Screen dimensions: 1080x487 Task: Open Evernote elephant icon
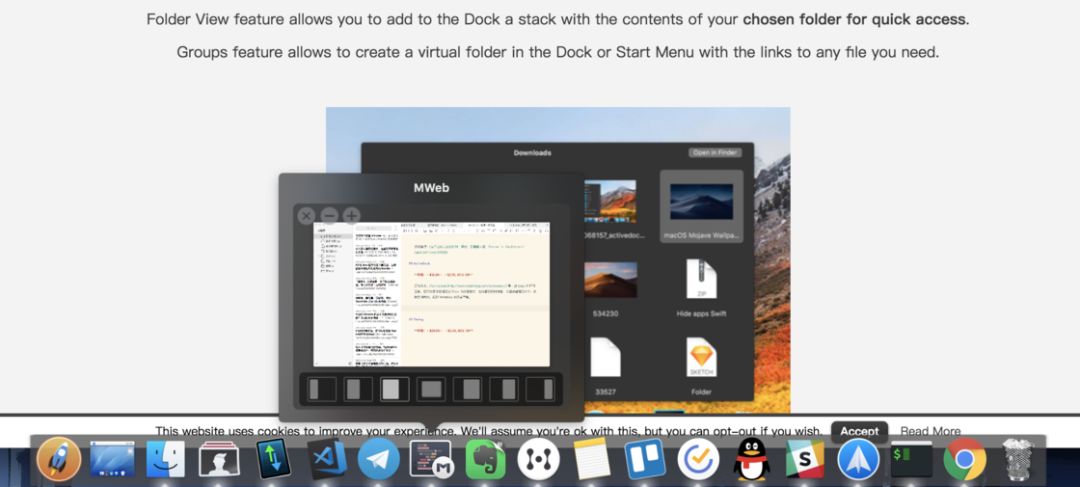(x=485, y=459)
